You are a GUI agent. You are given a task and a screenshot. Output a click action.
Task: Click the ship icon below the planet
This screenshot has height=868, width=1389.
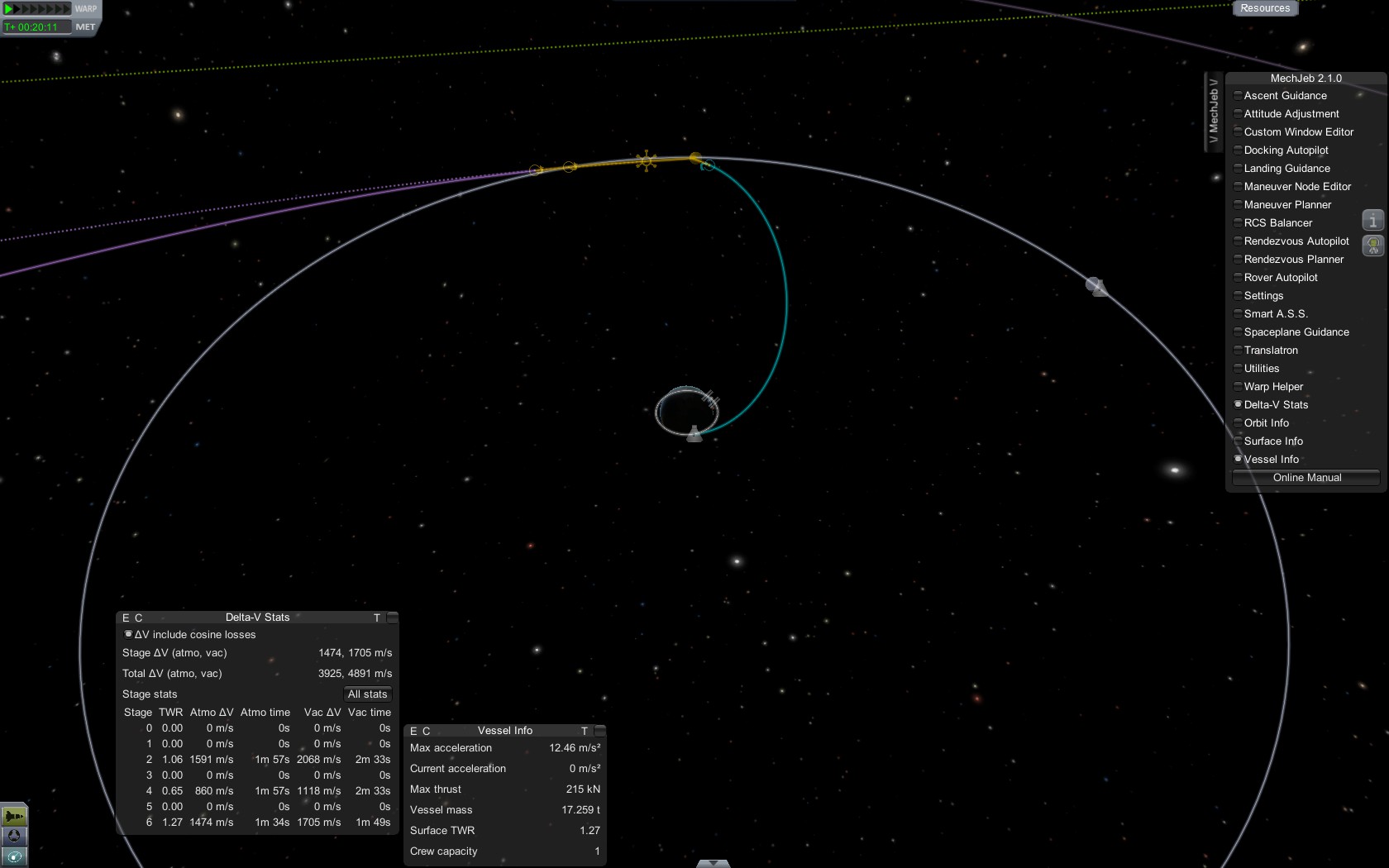pos(694,433)
